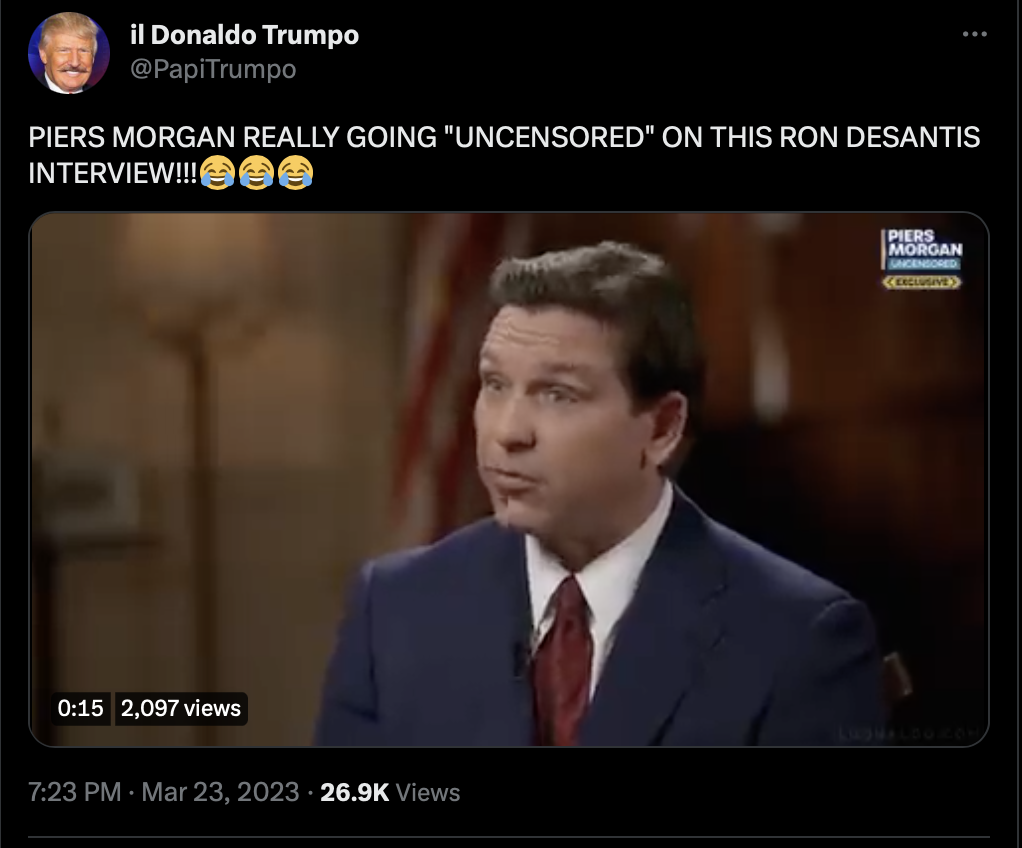
Task: Click the 2,097 views video badge
Action: pyautogui.click(x=181, y=708)
